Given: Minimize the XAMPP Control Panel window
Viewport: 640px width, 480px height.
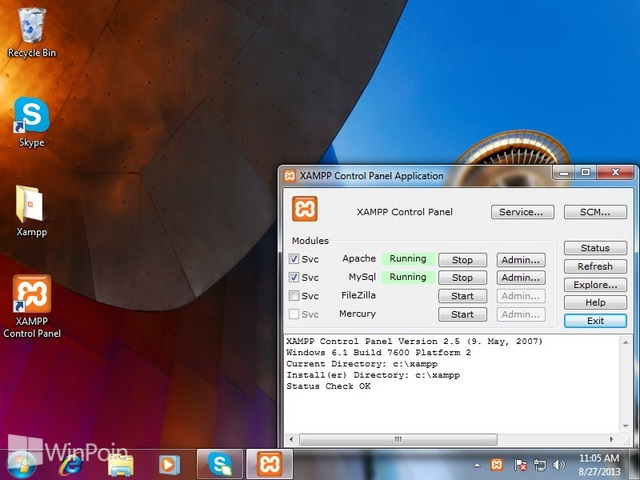Looking at the screenshot, I should pyautogui.click(x=564, y=173).
